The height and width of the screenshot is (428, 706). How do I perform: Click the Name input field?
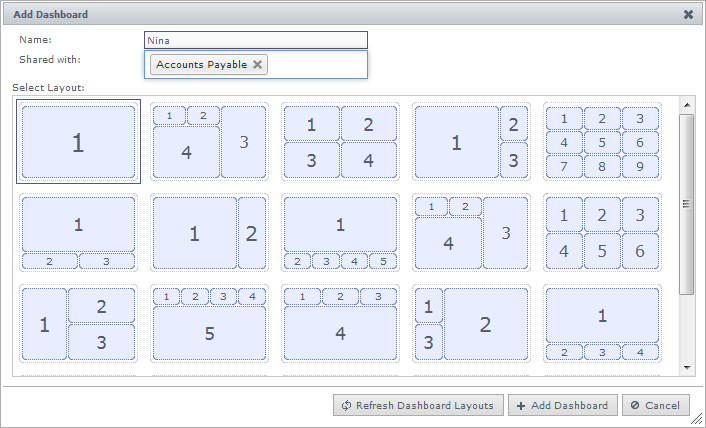point(256,40)
